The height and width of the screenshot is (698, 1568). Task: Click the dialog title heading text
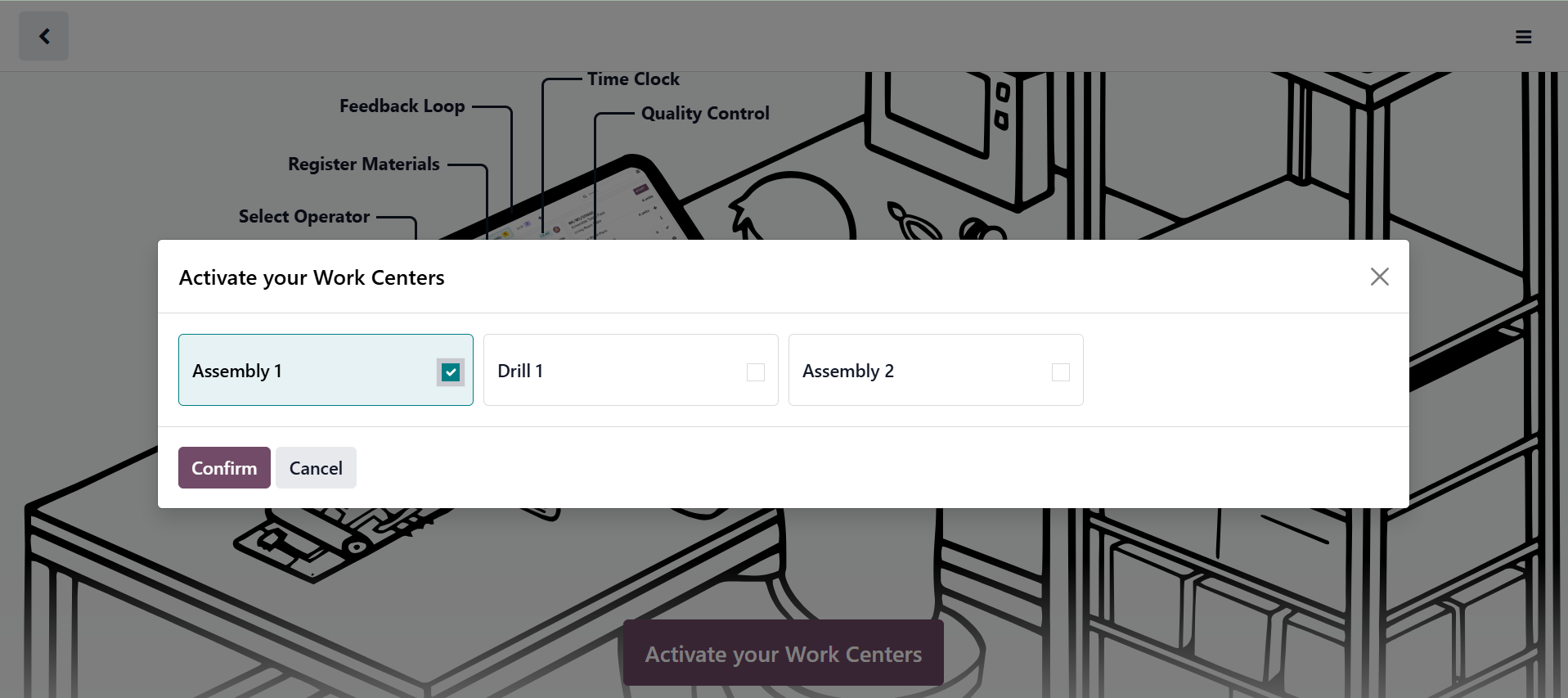[x=312, y=278]
